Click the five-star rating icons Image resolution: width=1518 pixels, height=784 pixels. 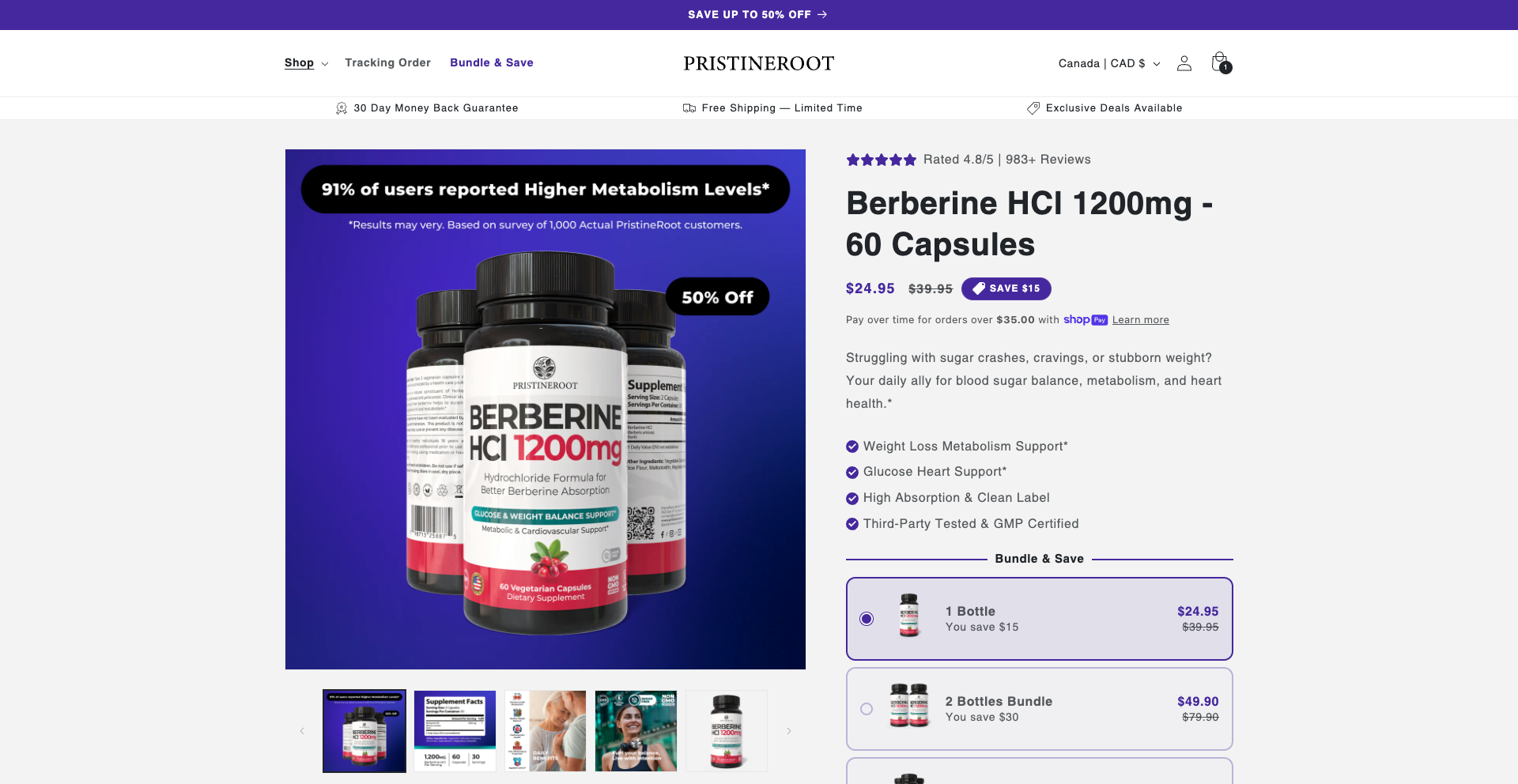coord(881,160)
